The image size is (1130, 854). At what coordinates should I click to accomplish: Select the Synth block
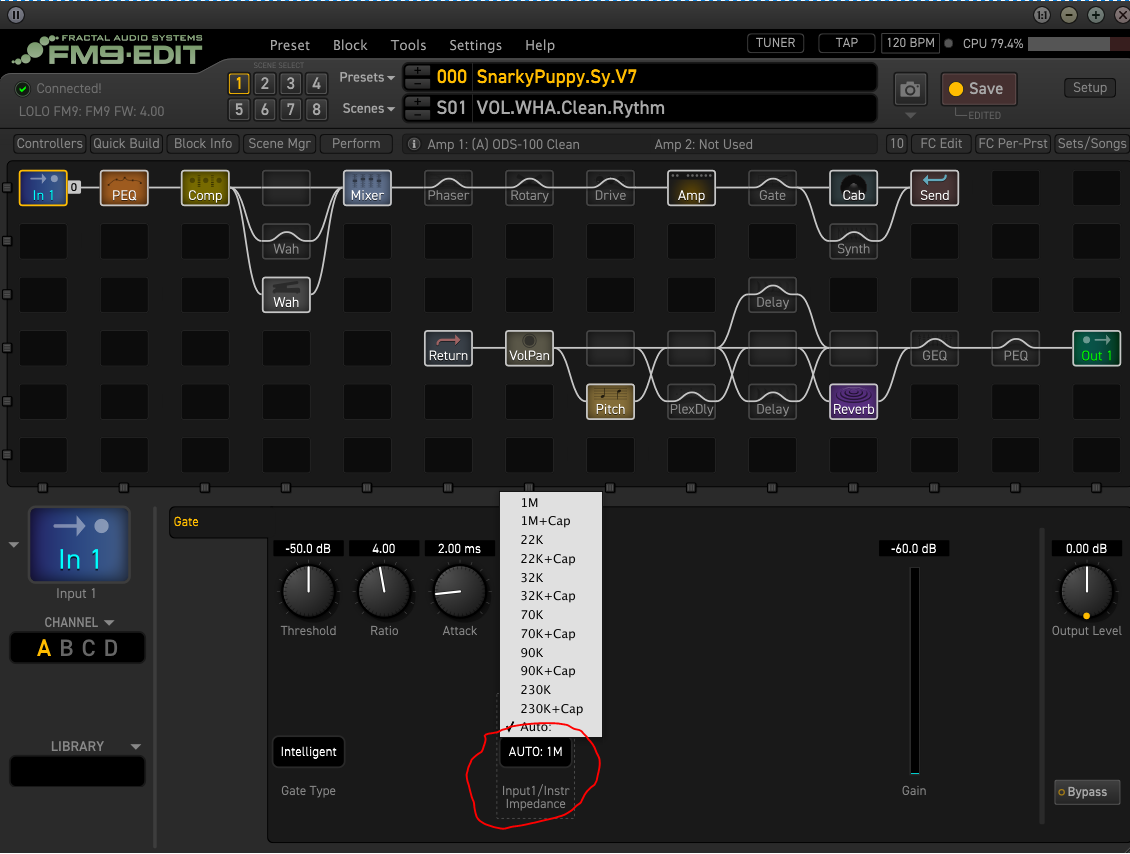(x=853, y=241)
